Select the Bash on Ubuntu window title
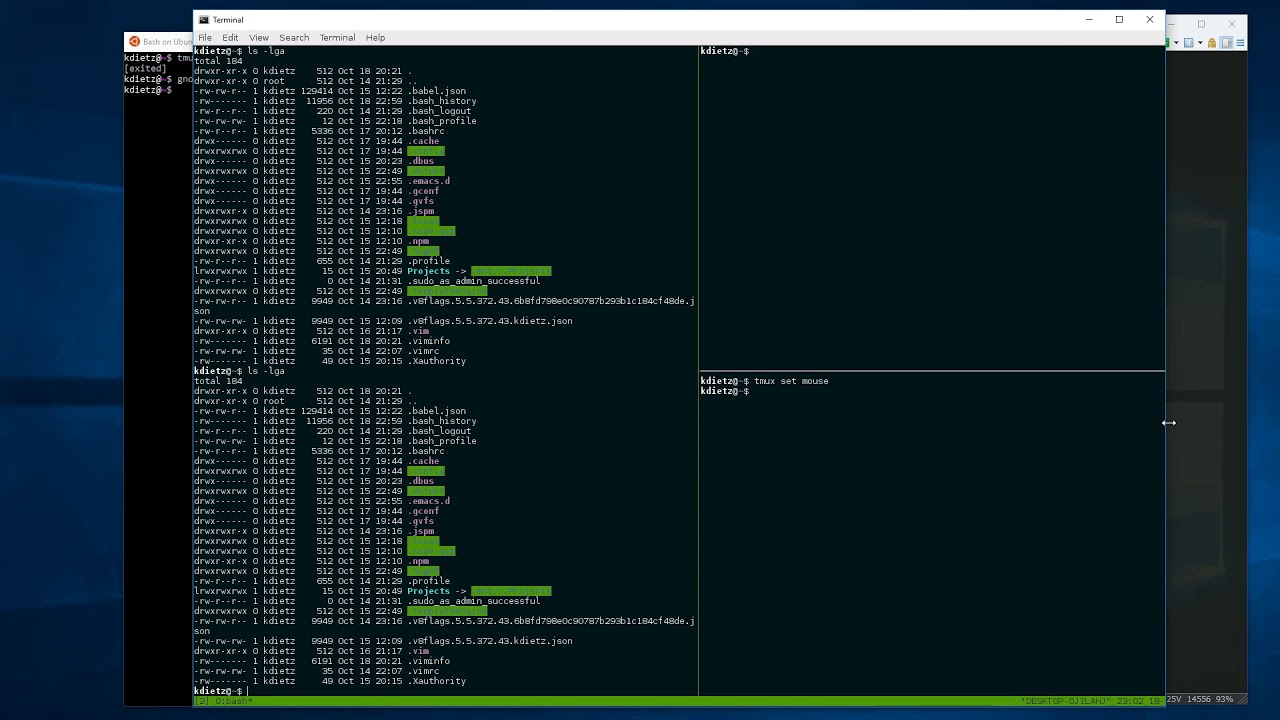 coord(166,42)
